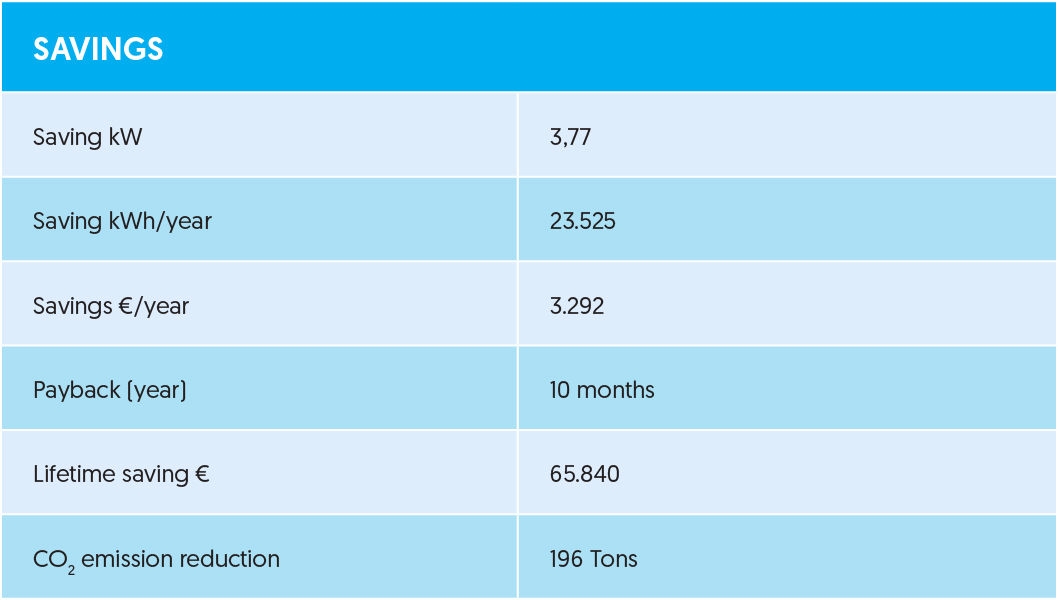Select the Payback (year) label

click(110, 389)
